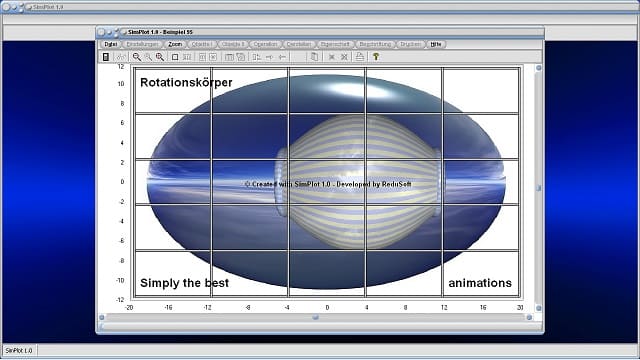The height and width of the screenshot is (360, 640).
Task: Click the first magnifier zoom icon
Action: click(x=137, y=57)
